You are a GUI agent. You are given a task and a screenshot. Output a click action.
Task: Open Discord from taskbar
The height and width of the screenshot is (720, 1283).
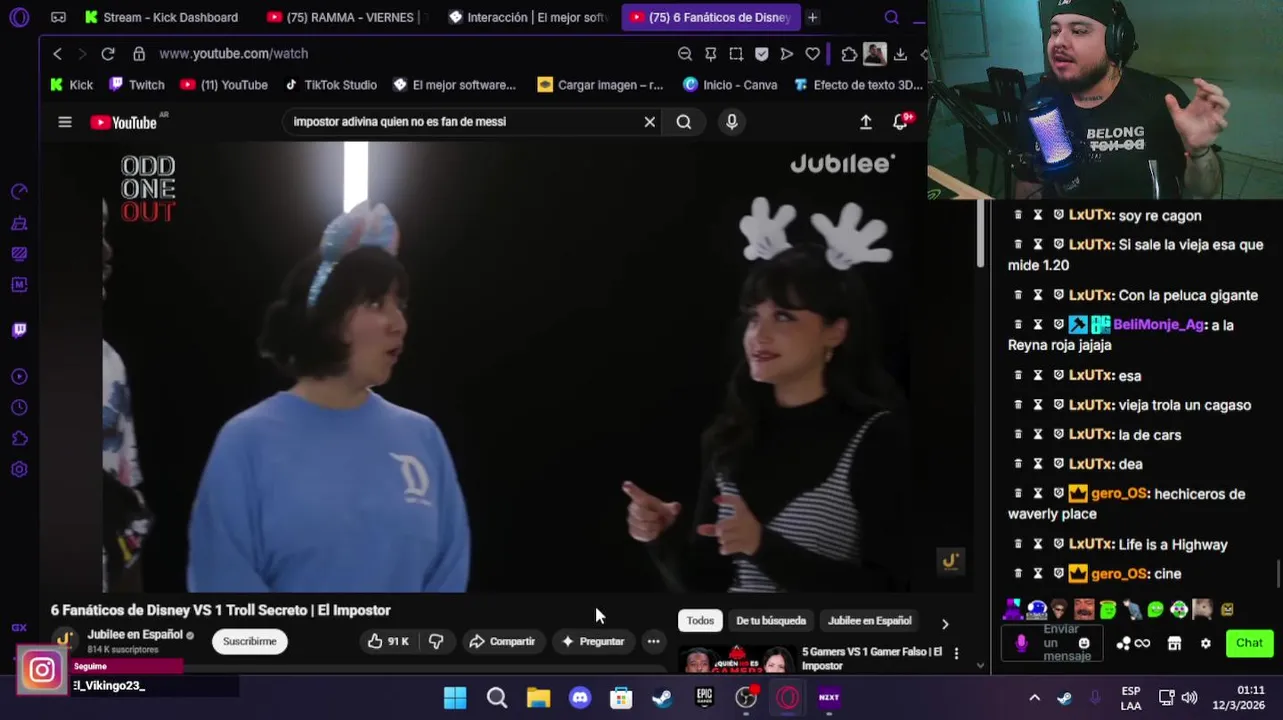click(580, 697)
